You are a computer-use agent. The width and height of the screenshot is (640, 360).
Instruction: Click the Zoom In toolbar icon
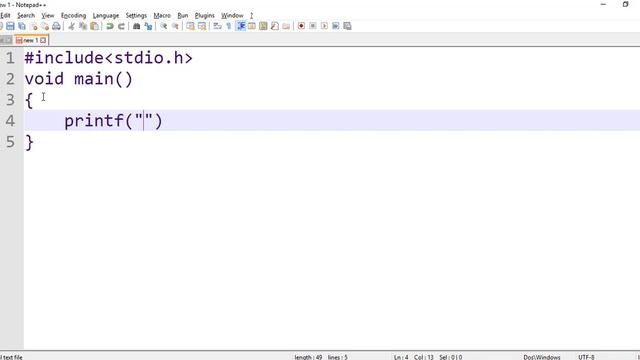coord(164,26)
